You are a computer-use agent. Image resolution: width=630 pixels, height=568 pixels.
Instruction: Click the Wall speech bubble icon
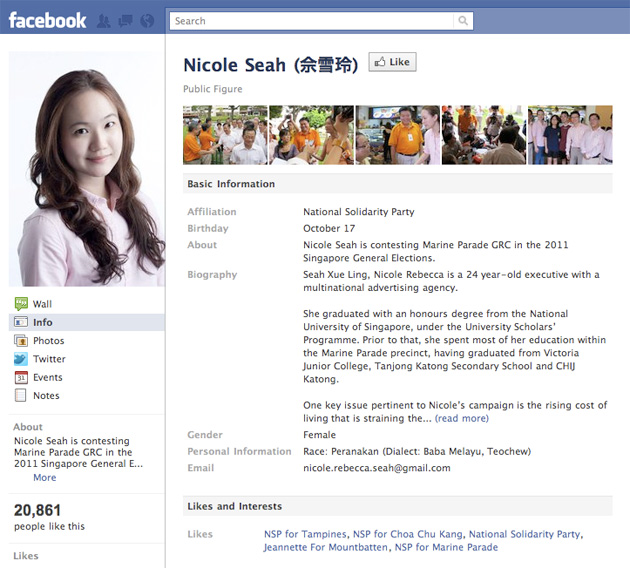[x=21, y=304]
